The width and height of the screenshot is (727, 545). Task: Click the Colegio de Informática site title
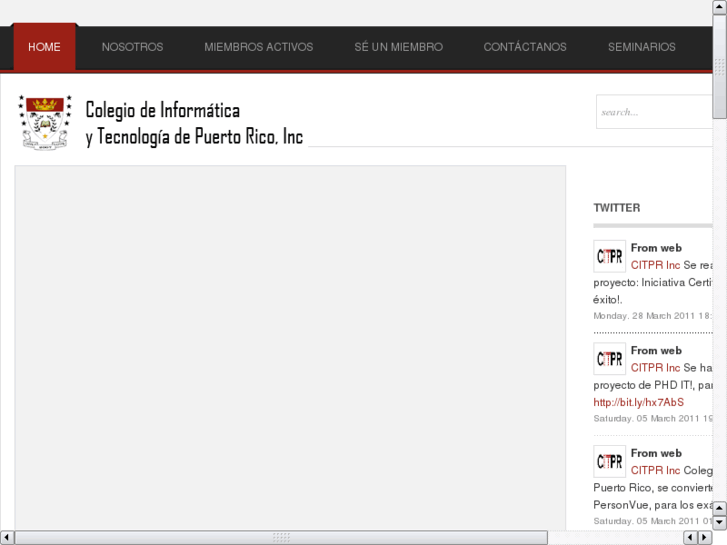pos(194,123)
